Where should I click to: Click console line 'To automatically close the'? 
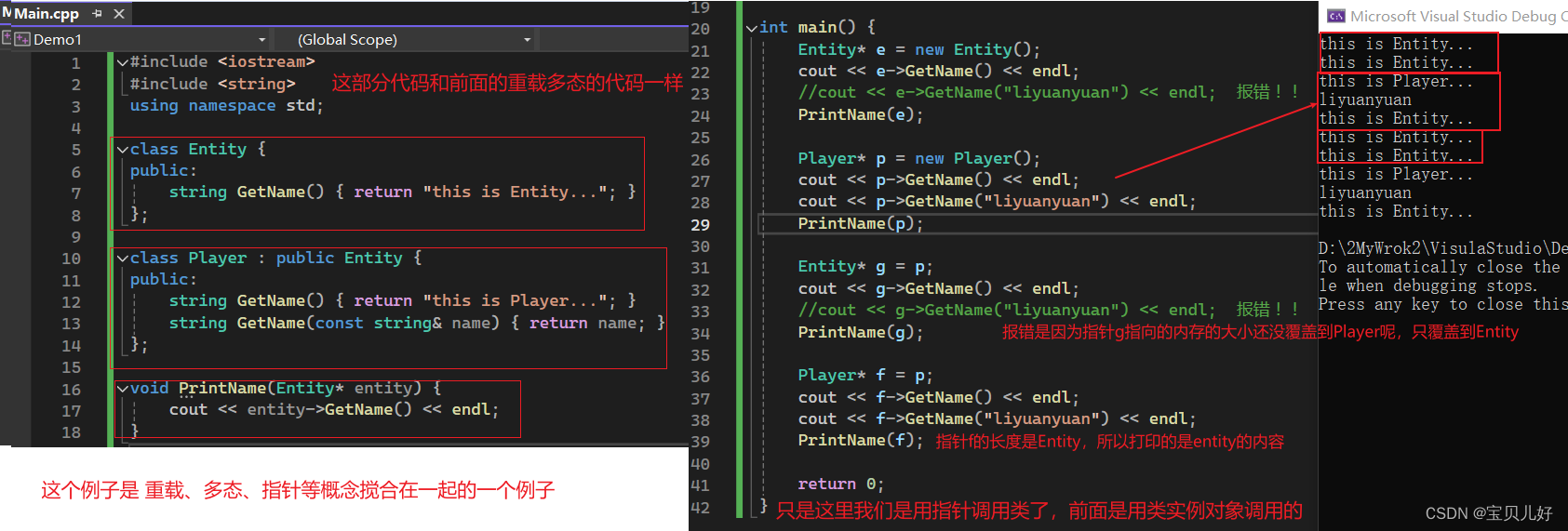[x=1440, y=267]
